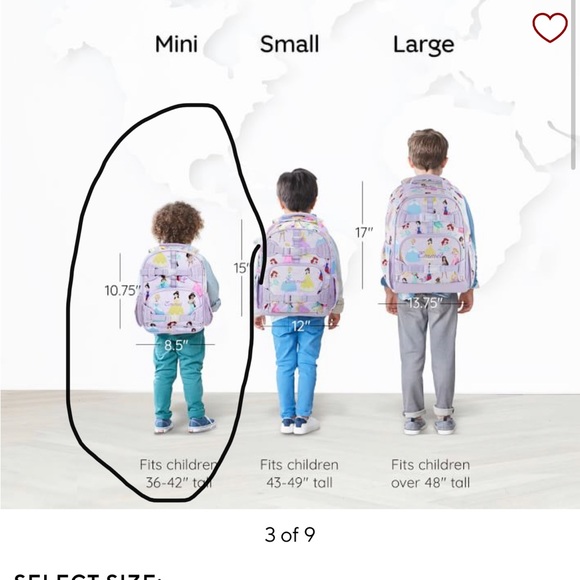Tap the SELECT SIZE heading

tap(88, 577)
